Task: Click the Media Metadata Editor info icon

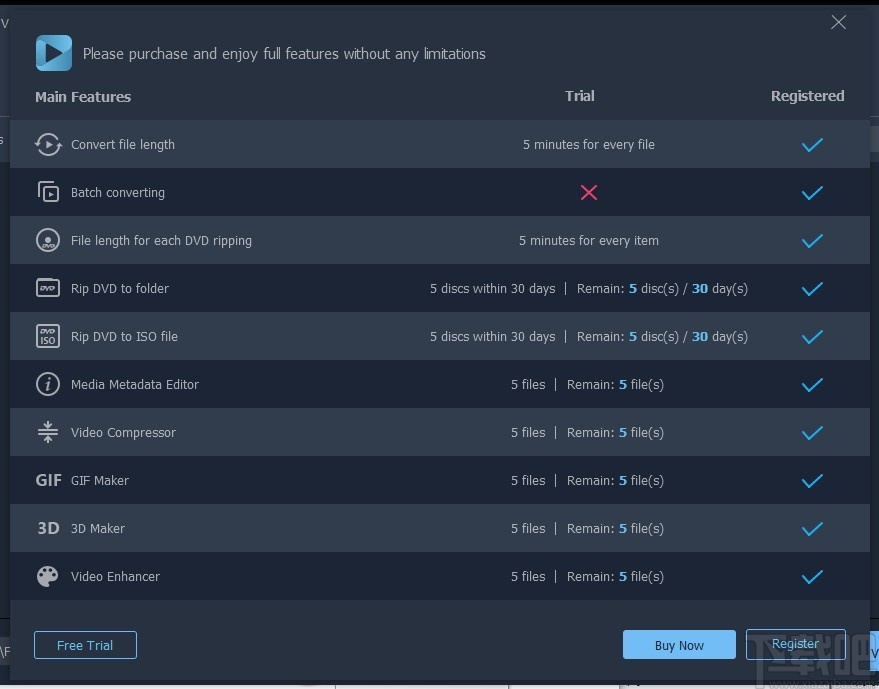Action: click(x=48, y=384)
